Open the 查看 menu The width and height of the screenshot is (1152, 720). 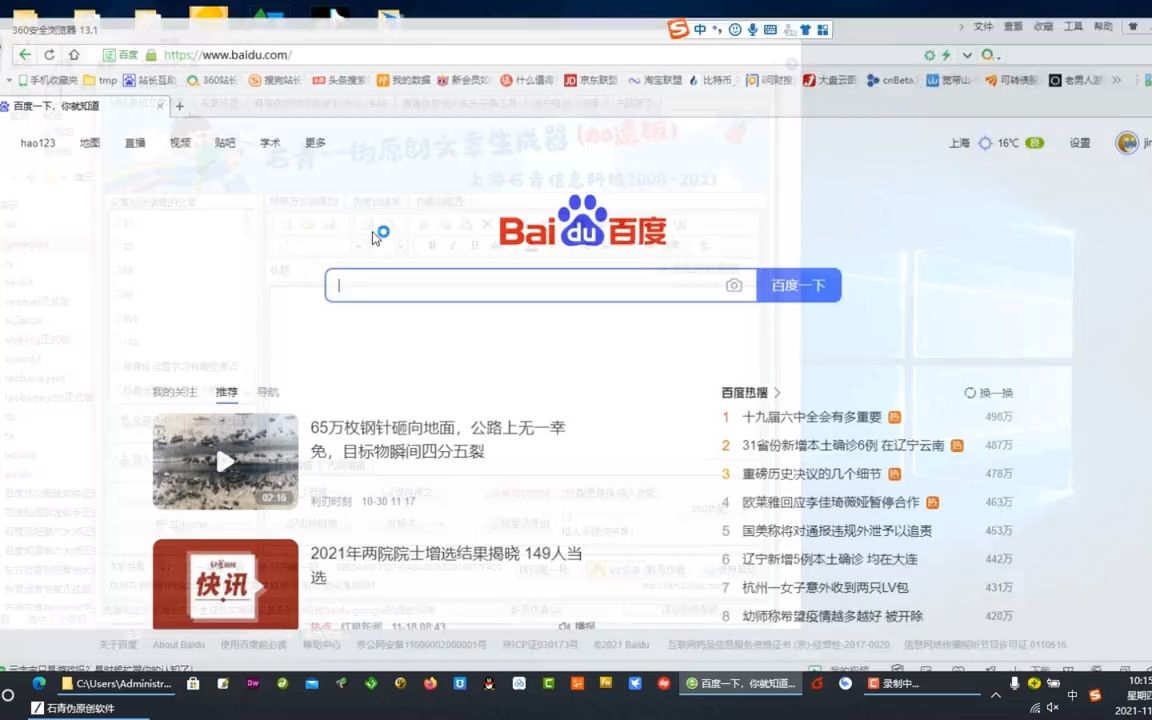[1013, 26]
